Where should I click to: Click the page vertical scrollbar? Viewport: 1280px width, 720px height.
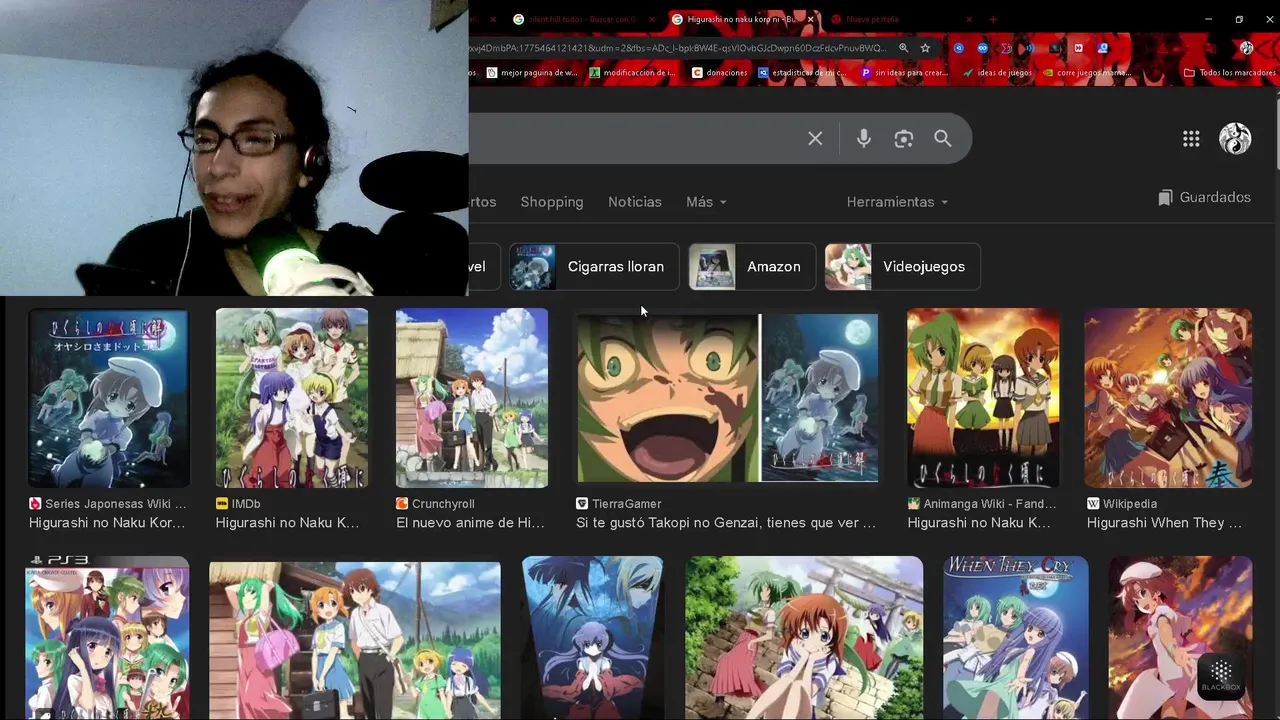coord(1276,135)
